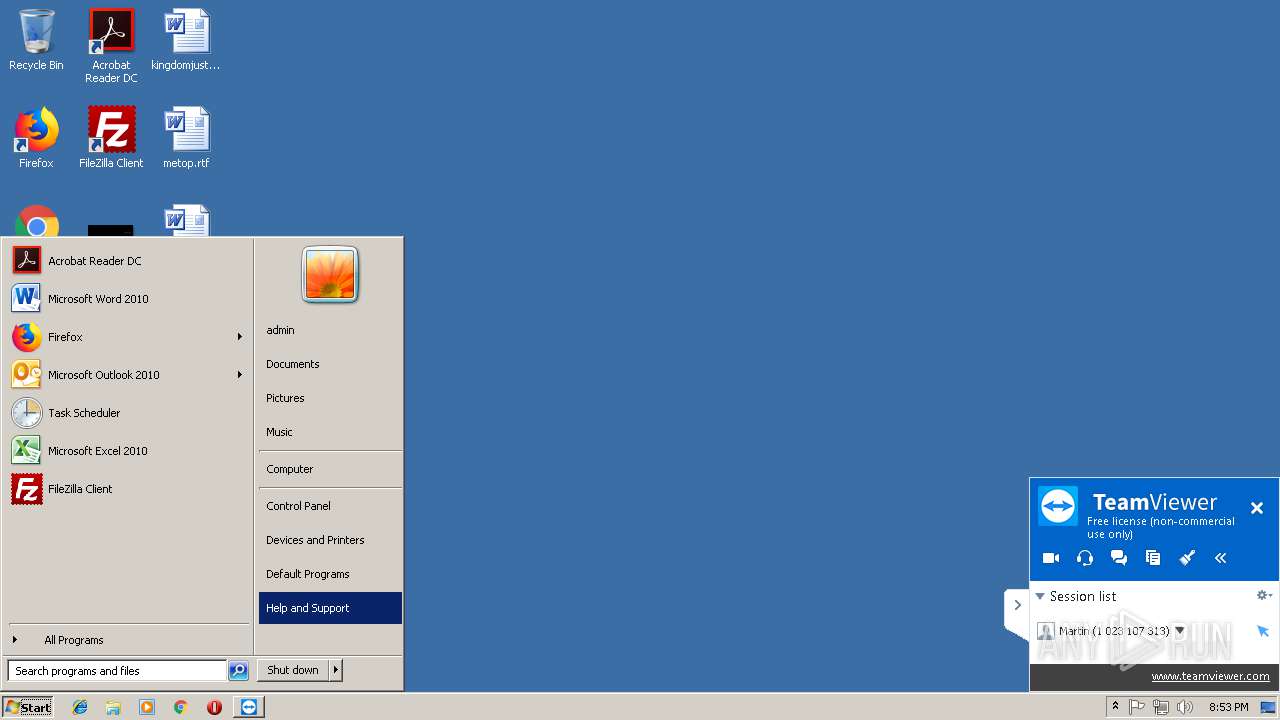Viewport: 1280px width, 720px height.
Task: Expand the Shut down options arrow
Action: (336, 670)
